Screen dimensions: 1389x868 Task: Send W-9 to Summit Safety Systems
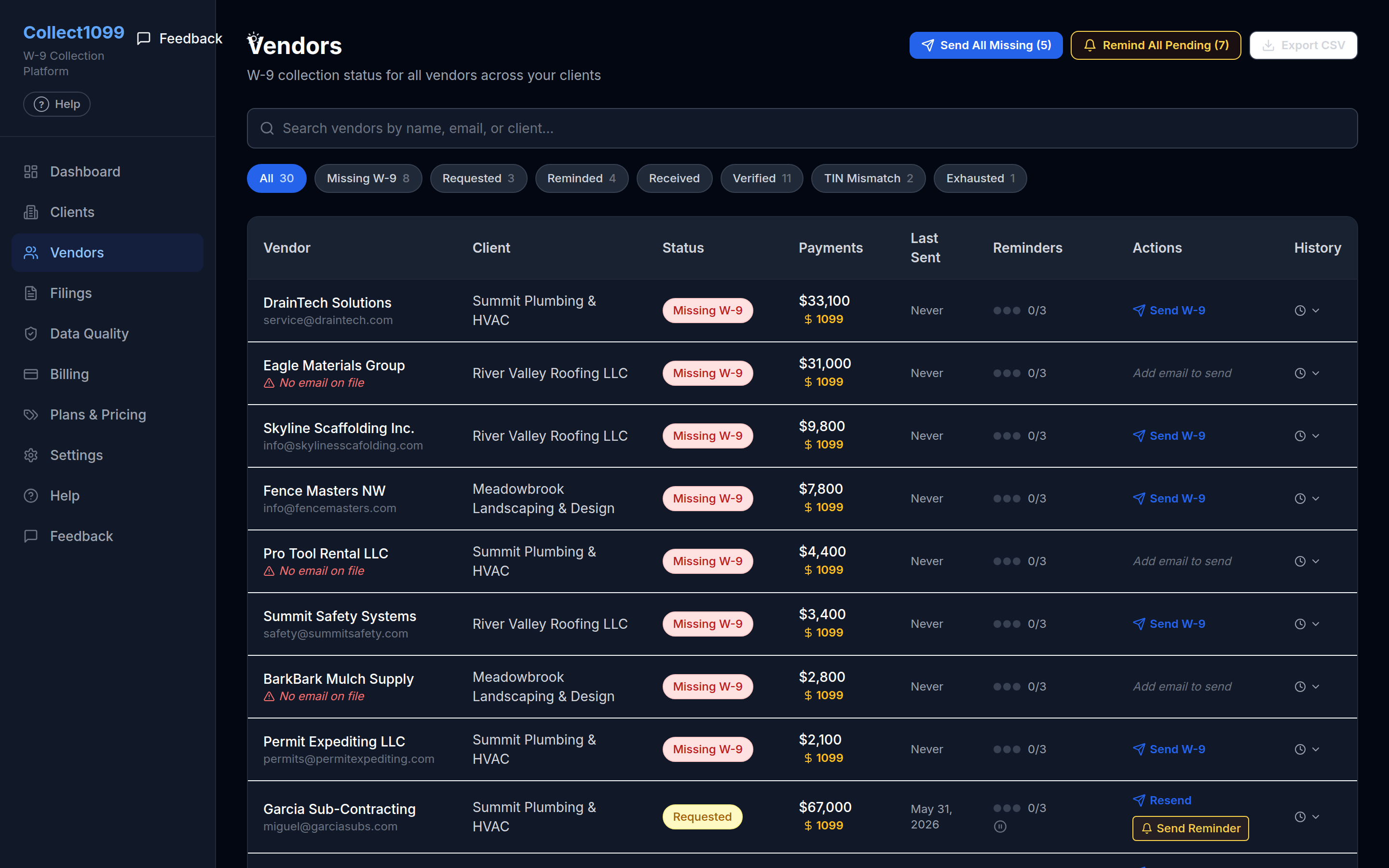click(x=1169, y=624)
